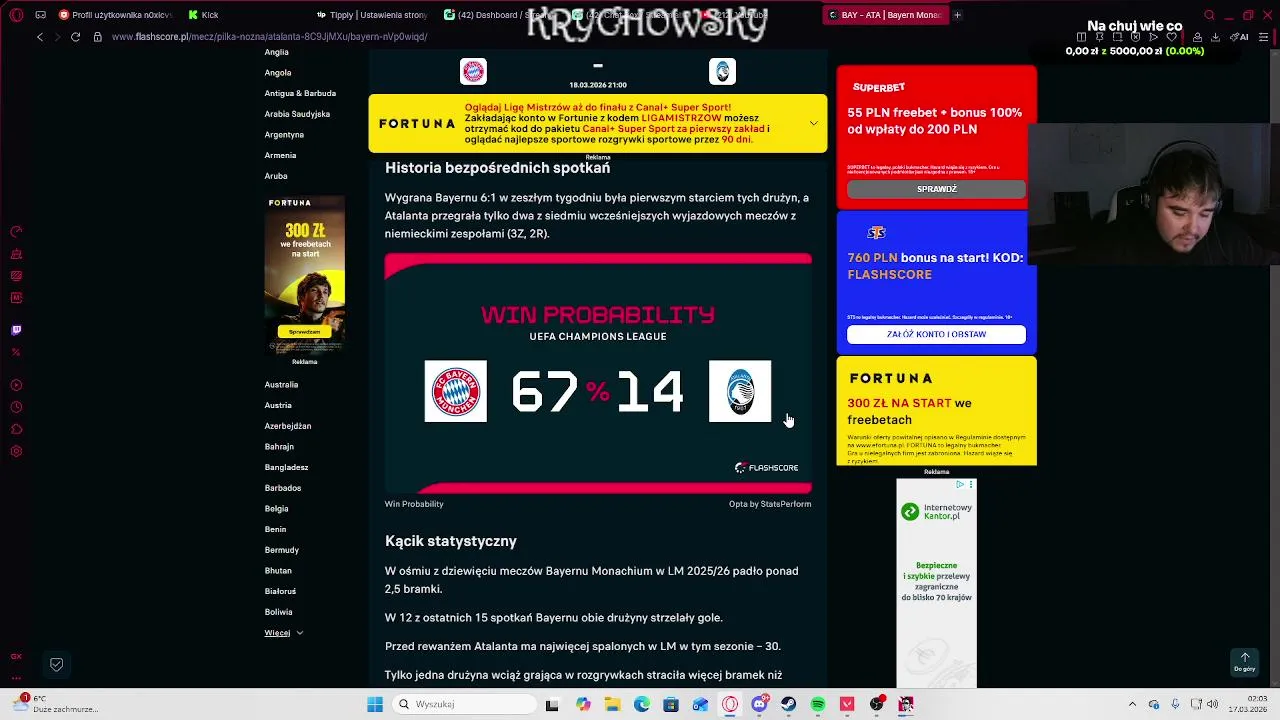This screenshot has height=720, width=1280.
Task: Open new browser tab with plus button
Action: pyautogui.click(x=957, y=15)
